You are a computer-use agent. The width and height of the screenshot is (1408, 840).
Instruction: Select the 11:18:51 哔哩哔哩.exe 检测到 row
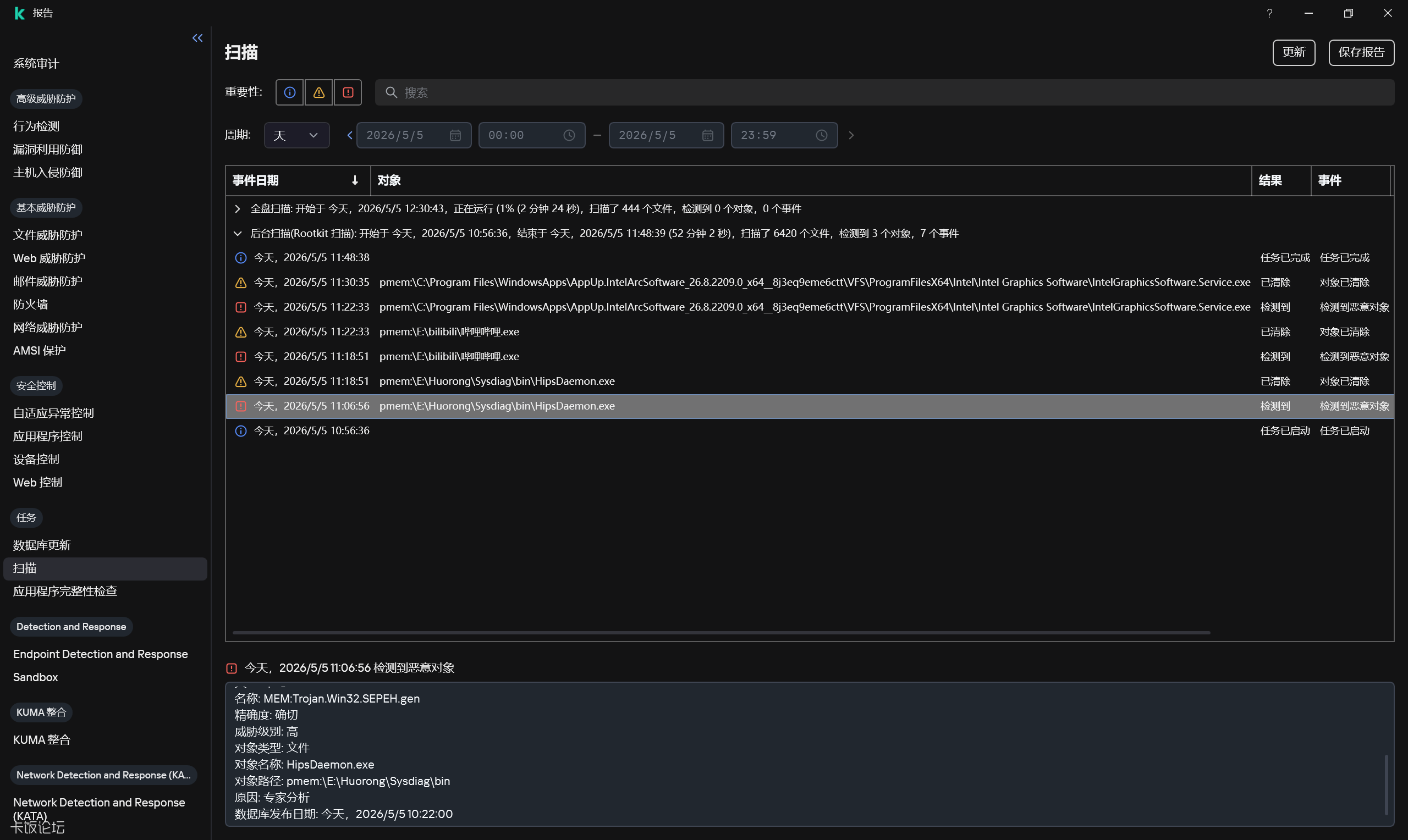click(810, 357)
